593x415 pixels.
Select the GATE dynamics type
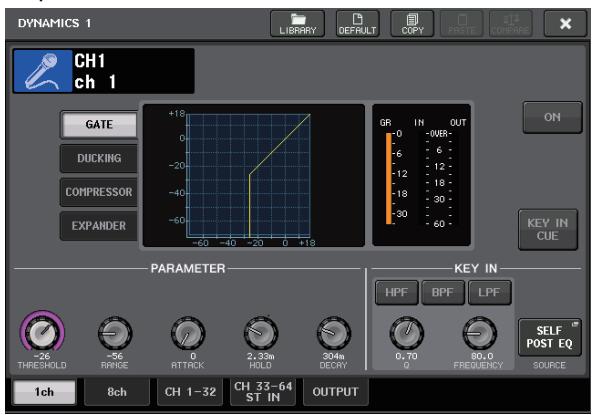[x=99, y=124]
